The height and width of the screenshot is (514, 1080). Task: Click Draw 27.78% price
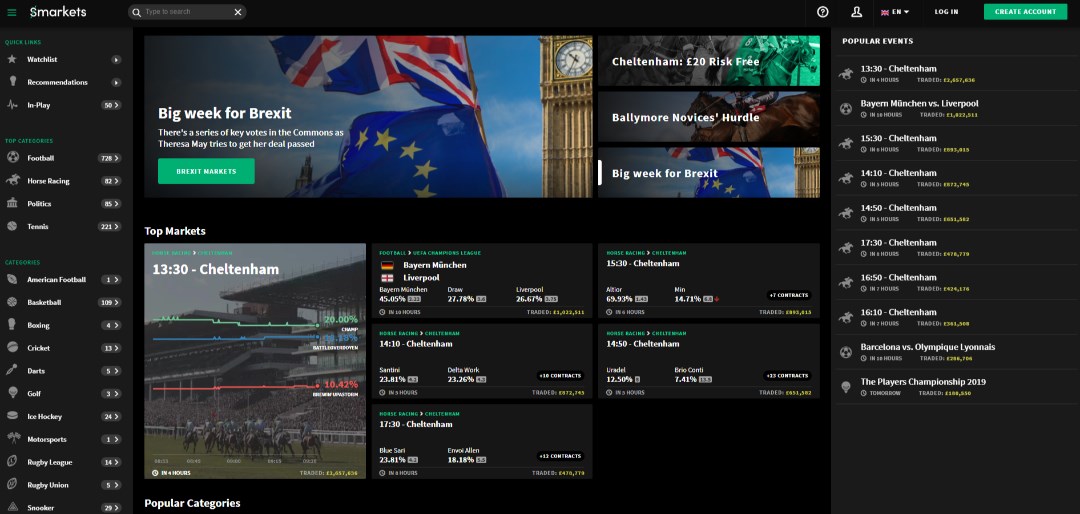(467, 299)
